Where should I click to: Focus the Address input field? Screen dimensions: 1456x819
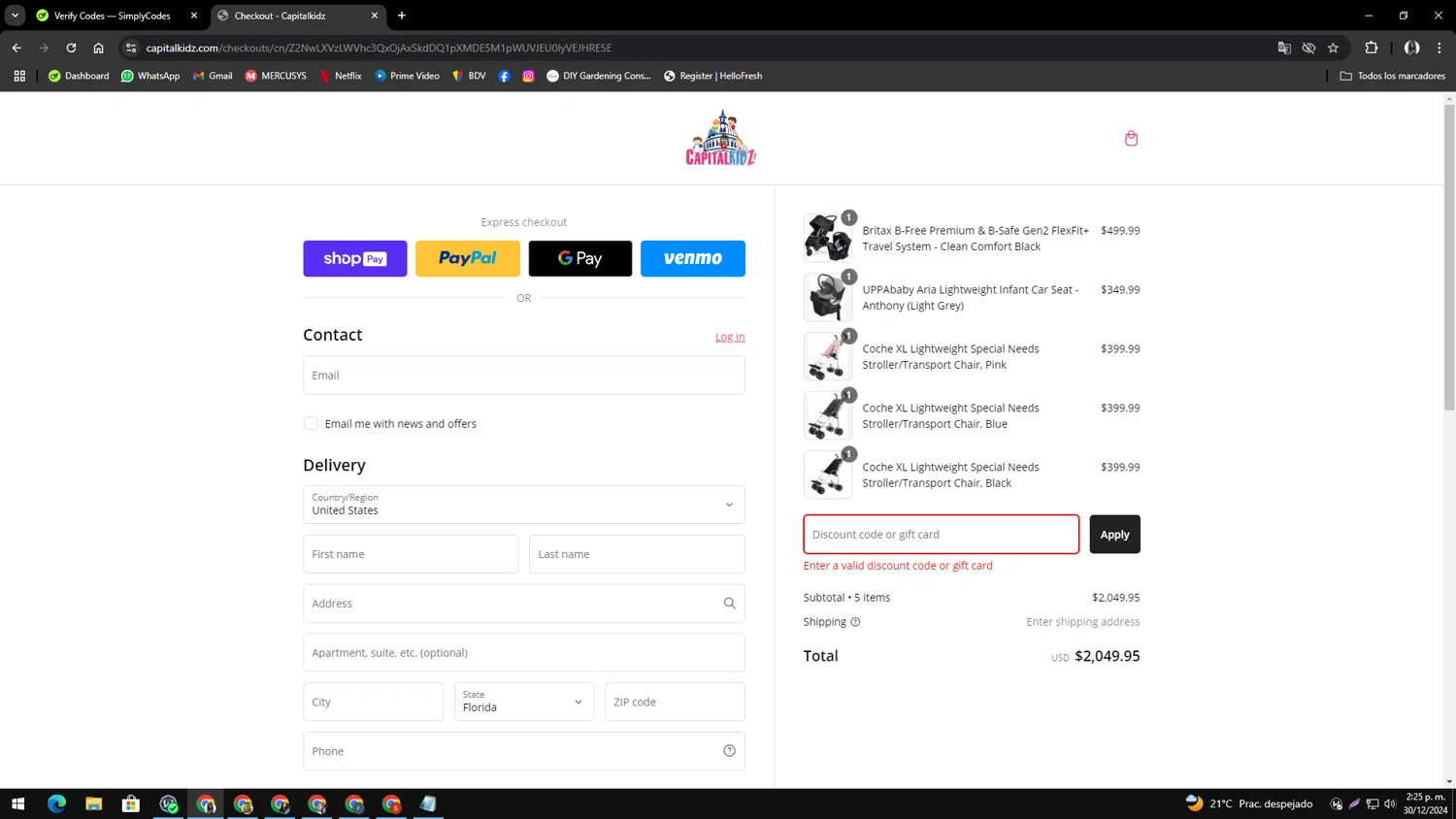(x=524, y=604)
